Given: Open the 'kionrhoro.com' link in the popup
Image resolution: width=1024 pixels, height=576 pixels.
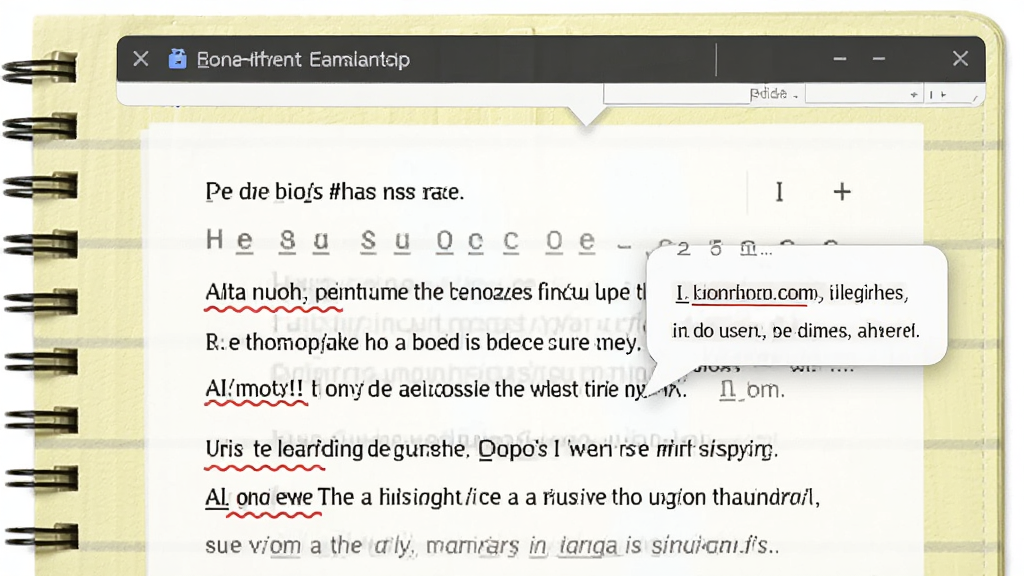Looking at the screenshot, I should (x=754, y=293).
